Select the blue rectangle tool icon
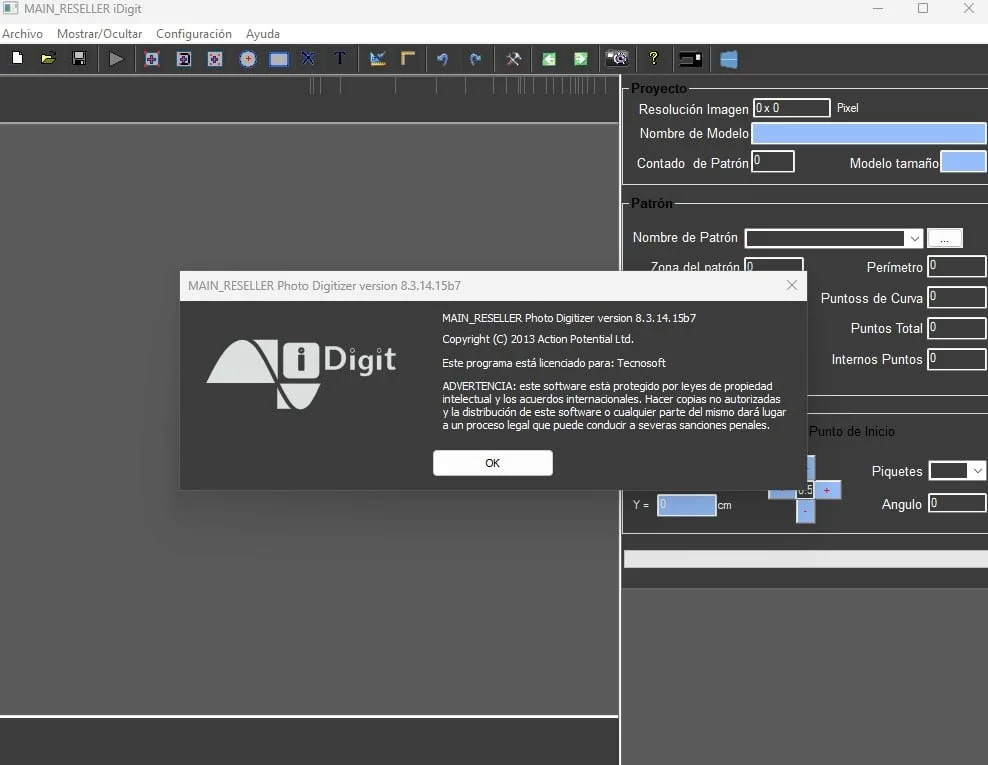This screenshot has width=988, height=765. point(279,59)
